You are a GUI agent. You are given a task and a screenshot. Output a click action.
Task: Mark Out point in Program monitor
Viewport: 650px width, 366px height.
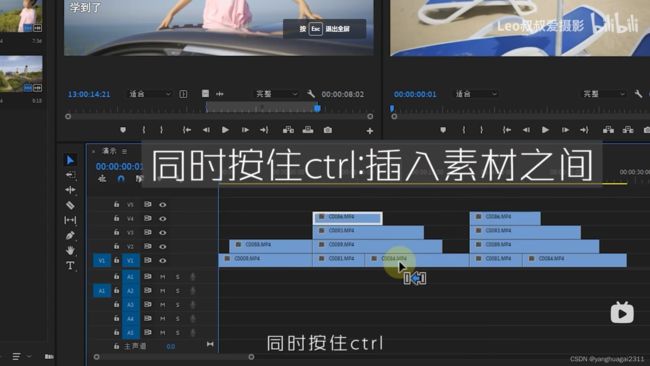[x=481, y=130]
